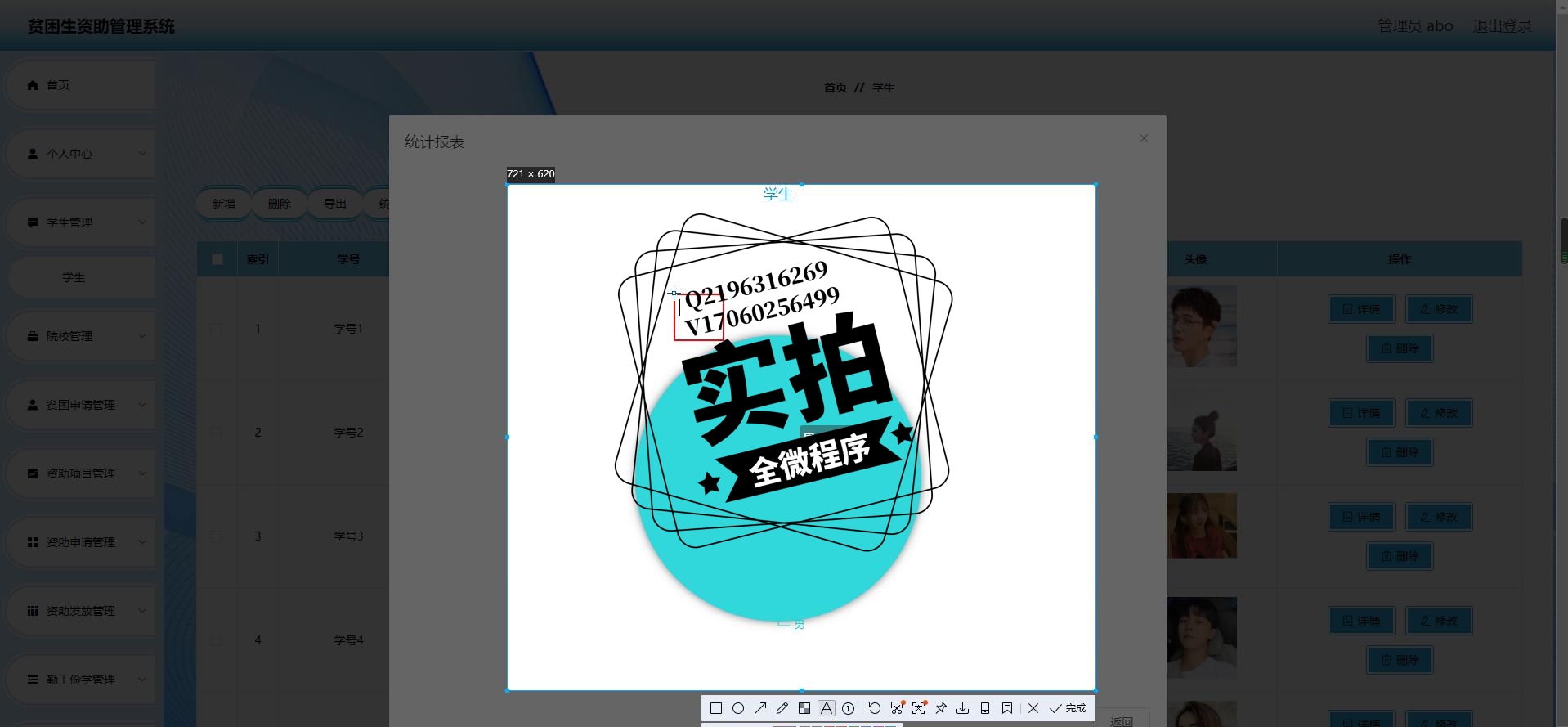Click the third student's avatar thumbnail
1568x727 pixels.
(1202, 525)
